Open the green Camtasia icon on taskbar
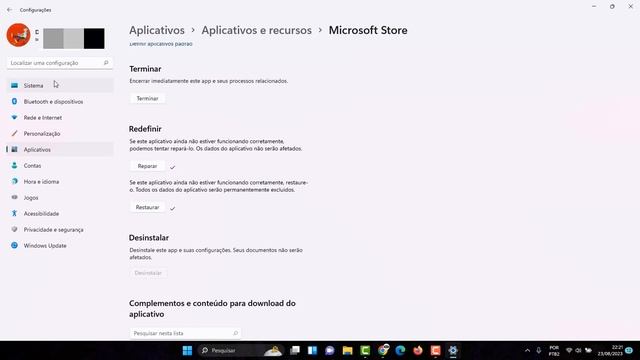This screenshot has height=360, width=640. (365, 351)
